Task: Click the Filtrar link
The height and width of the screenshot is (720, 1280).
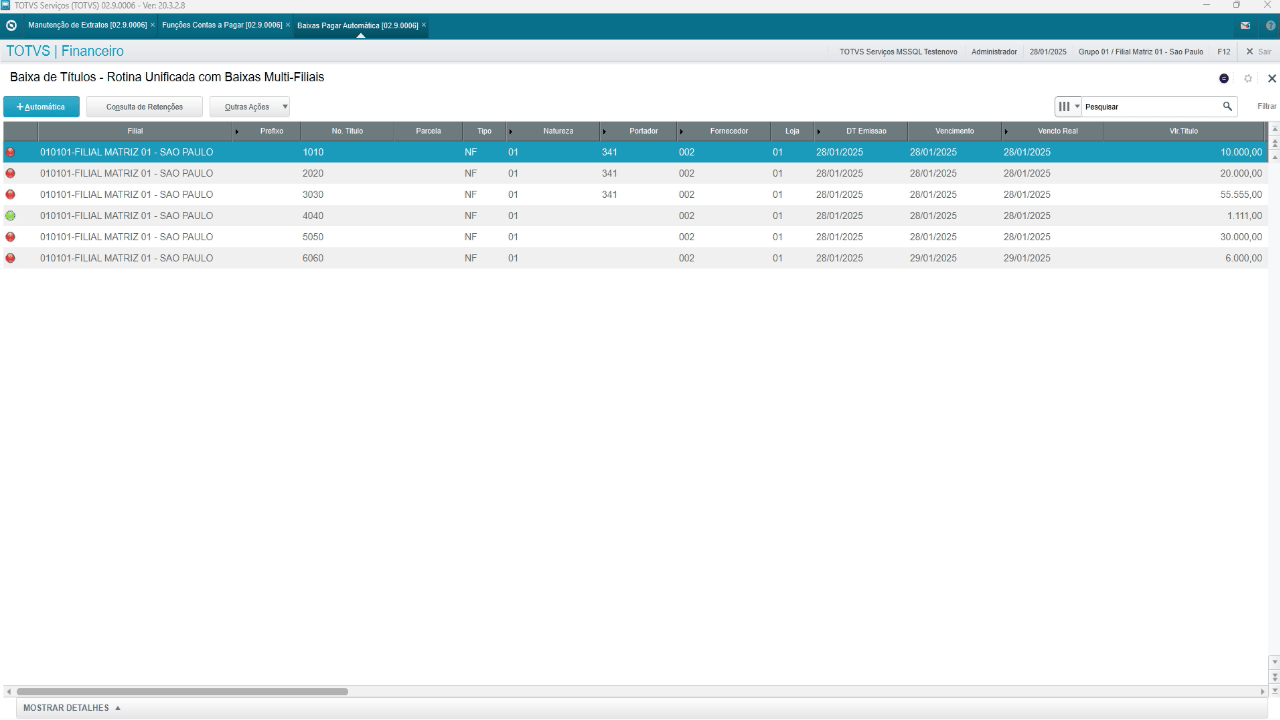Action: point(1267,106)
